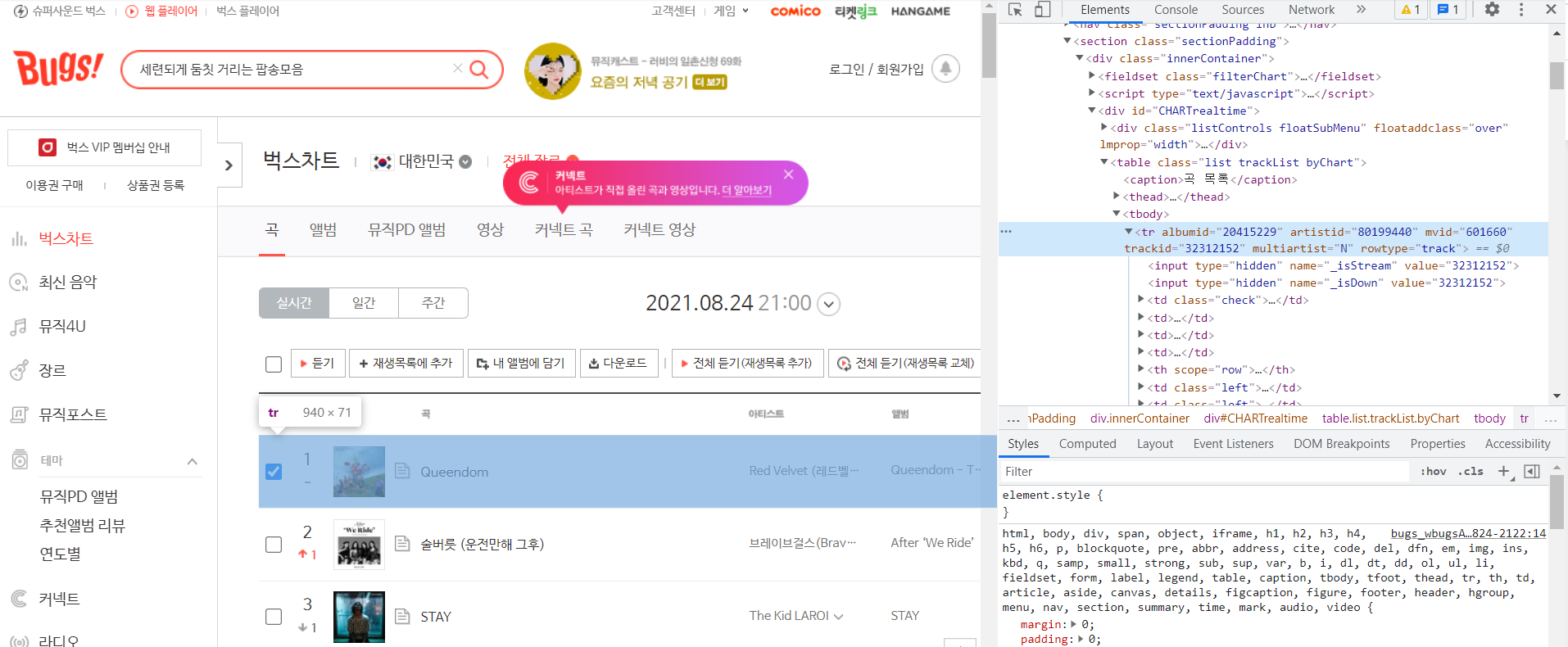Toggle the DevTools device toolbar icon
The width and height of the screenshot is (1568, 647).
point(1042,10)
